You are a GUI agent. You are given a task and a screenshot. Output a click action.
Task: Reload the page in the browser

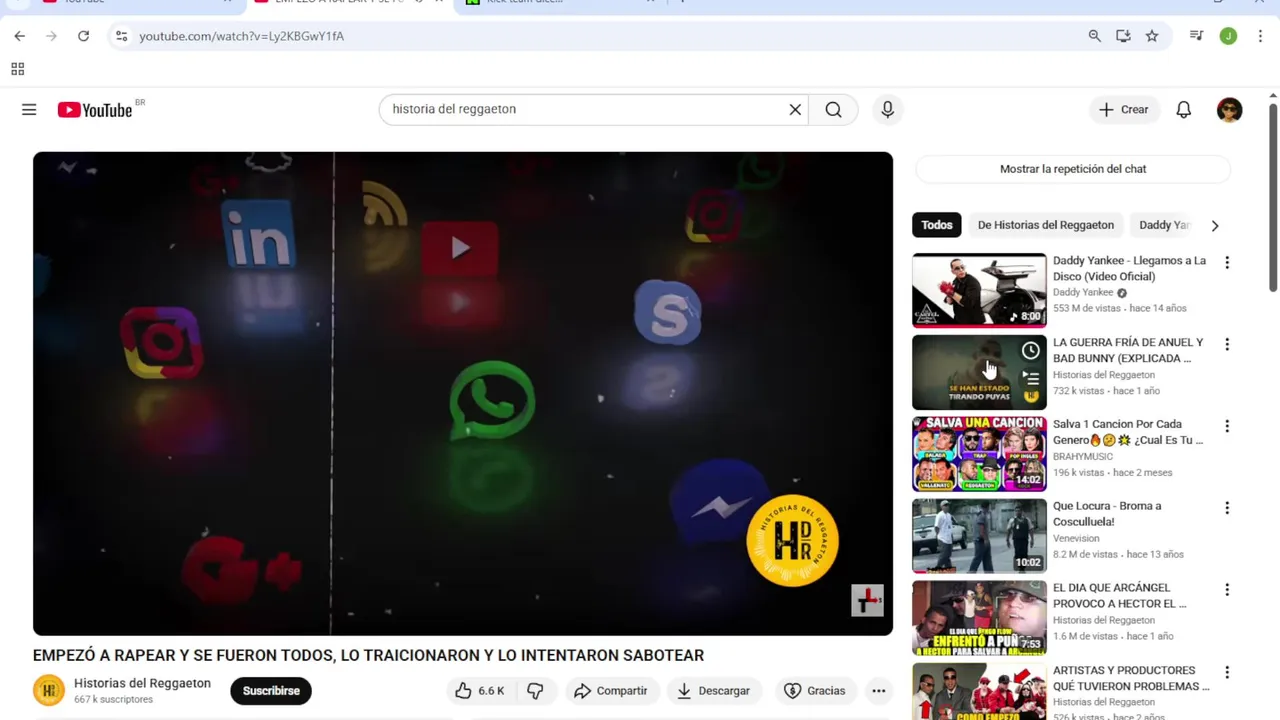(83, 36)
